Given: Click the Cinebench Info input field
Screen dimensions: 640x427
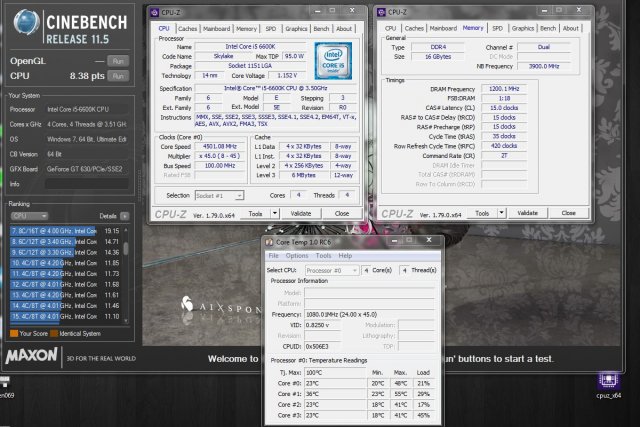Looking at the screenshot, I should [x=87, y=184].
